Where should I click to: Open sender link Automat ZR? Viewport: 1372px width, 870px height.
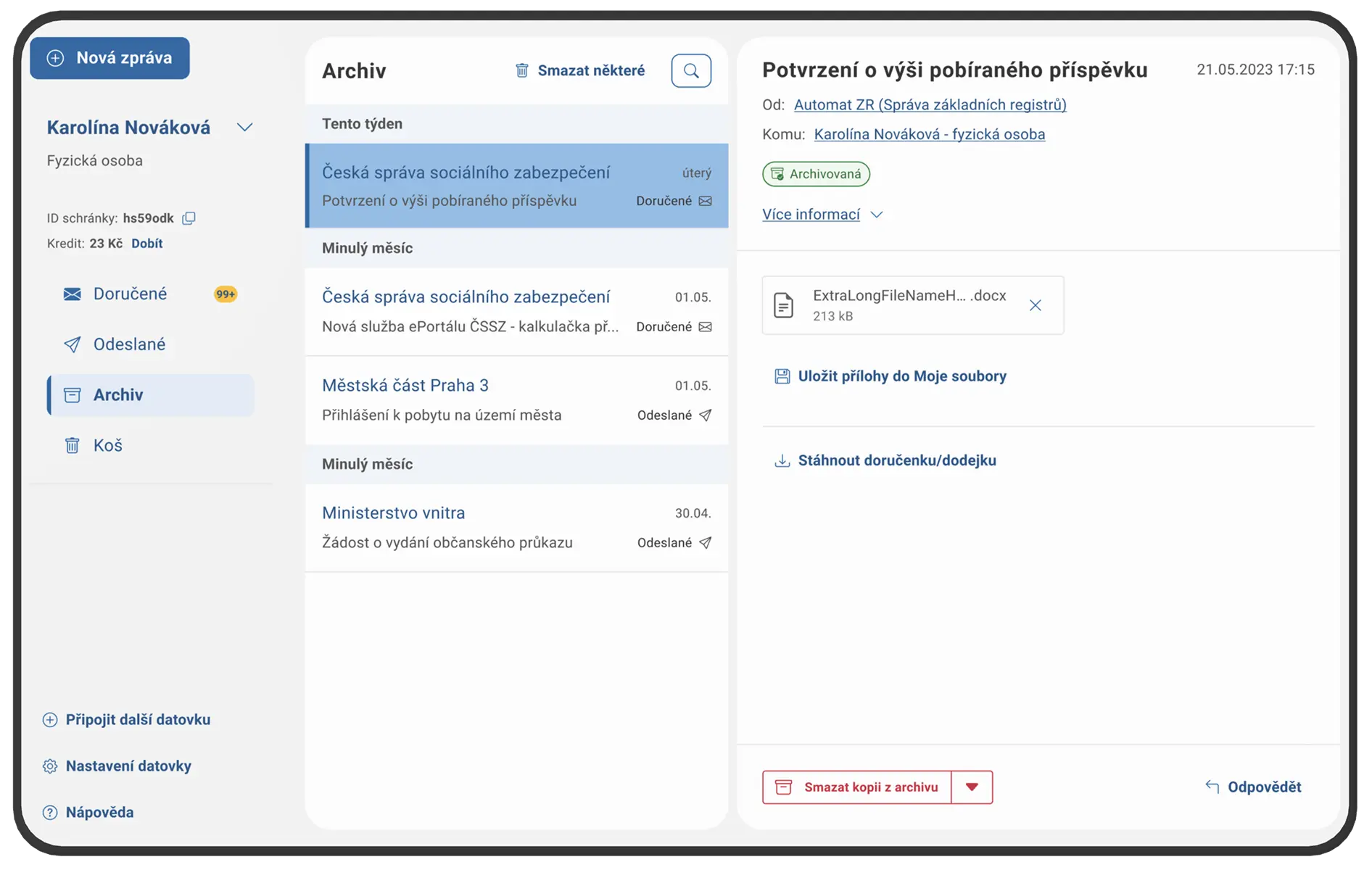(x=930, y=104)
